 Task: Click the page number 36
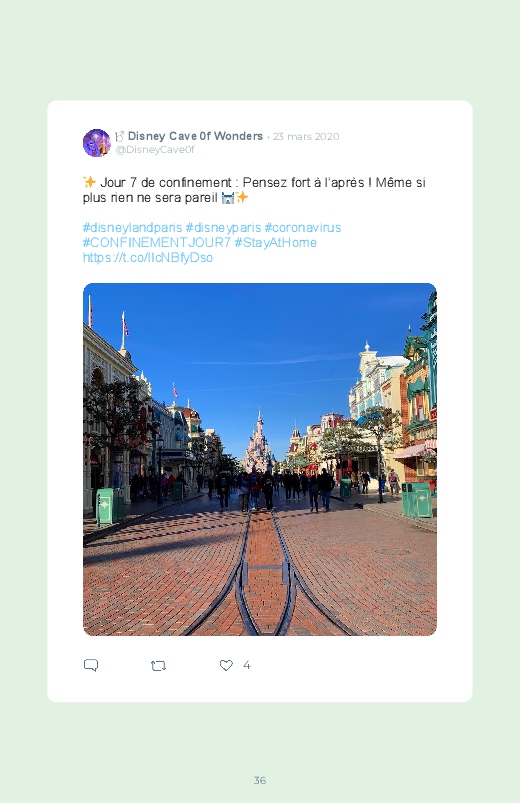(x=260, y=780)
